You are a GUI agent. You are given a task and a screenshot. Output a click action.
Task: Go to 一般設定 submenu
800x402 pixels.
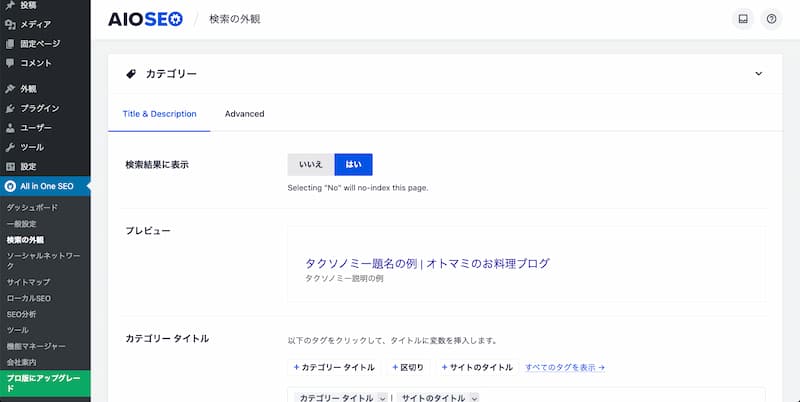tap(21, 224)
